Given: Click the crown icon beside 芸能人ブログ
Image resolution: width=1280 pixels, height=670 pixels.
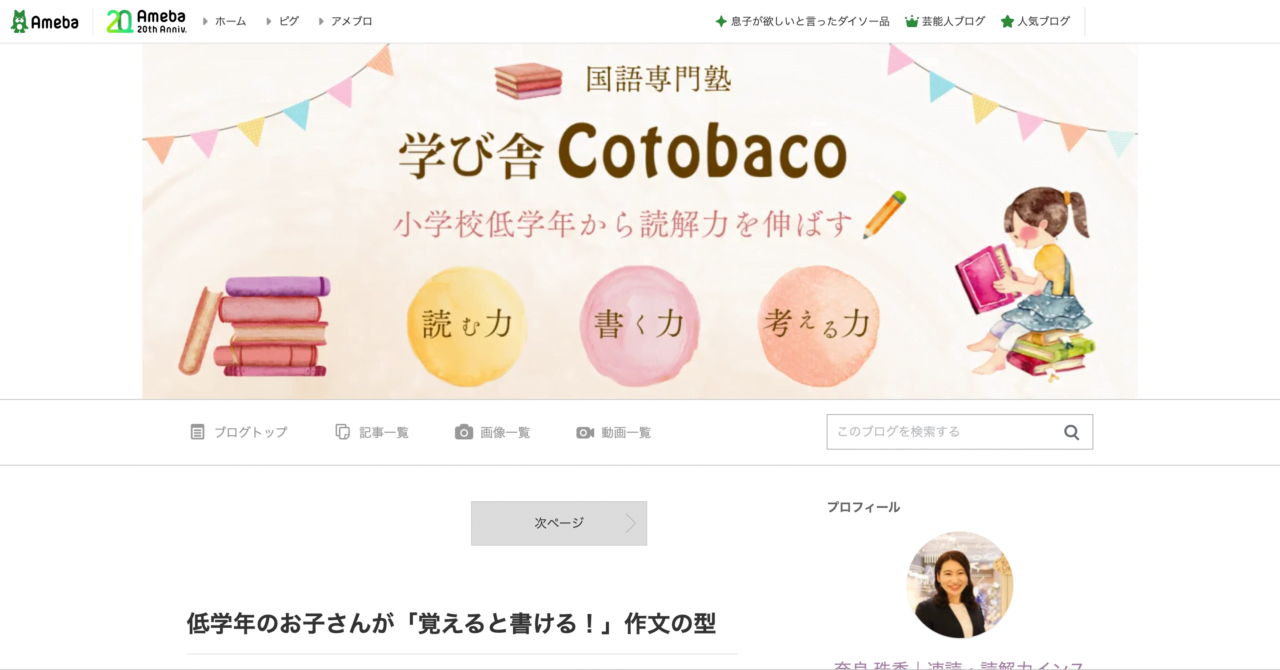Looking at the screenshot, I should pos(911,21).
